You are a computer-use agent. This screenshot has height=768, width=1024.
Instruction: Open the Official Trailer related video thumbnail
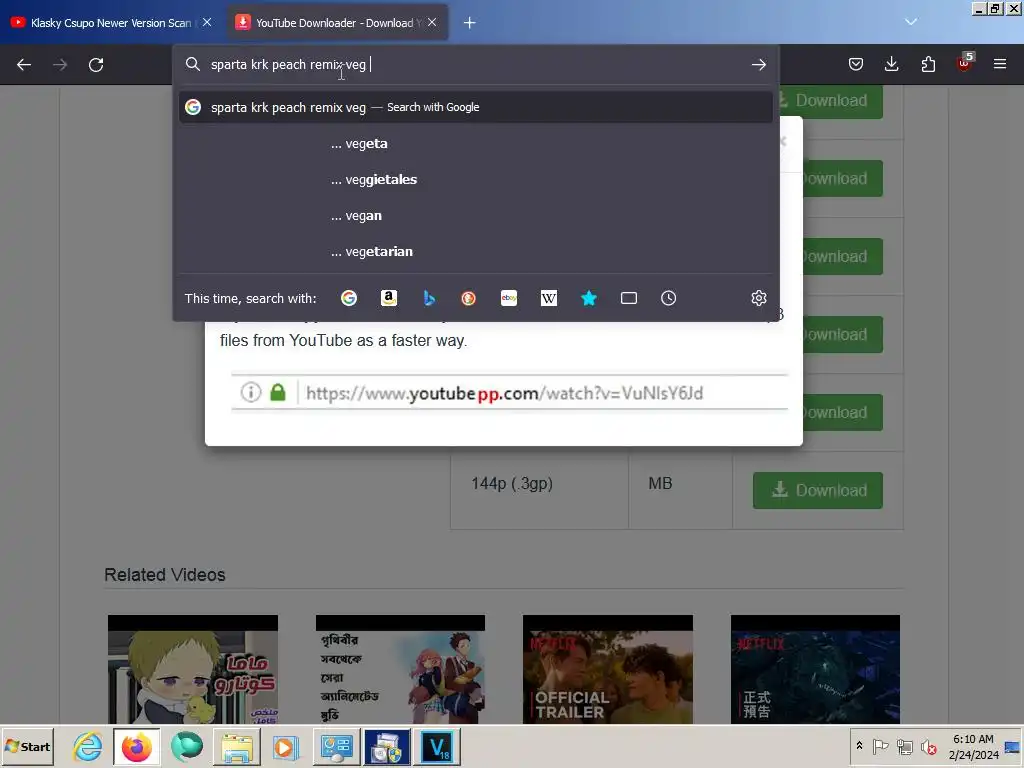[x=608, y=669]
